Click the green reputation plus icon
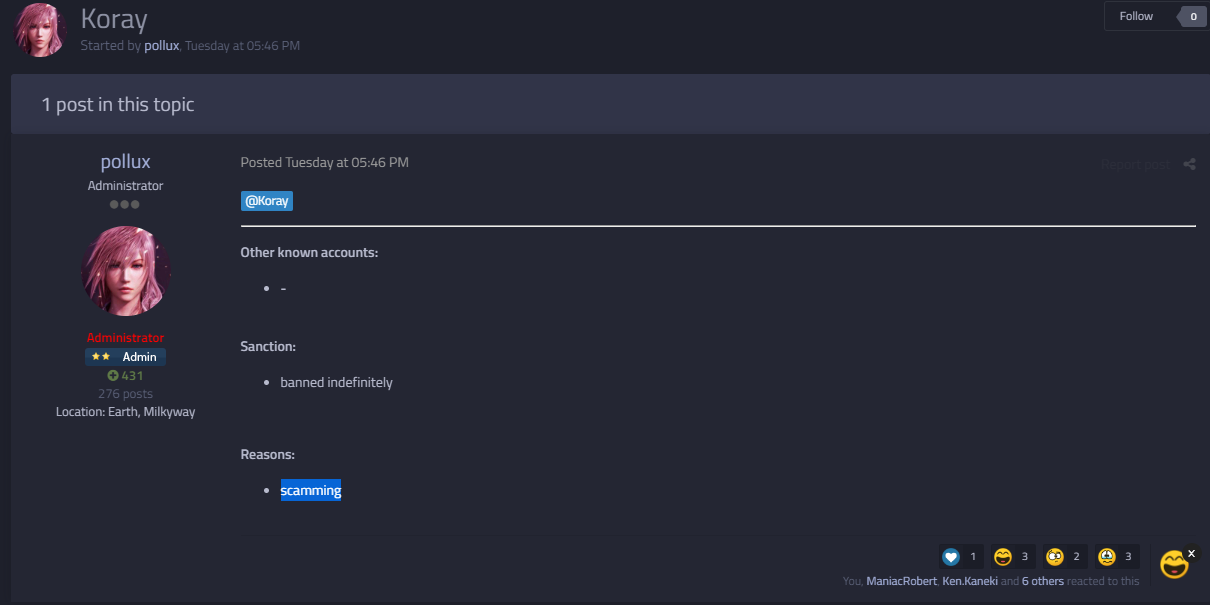This screenshot has width=1210, height=605. pyautogui.click(x=113, y=376)
